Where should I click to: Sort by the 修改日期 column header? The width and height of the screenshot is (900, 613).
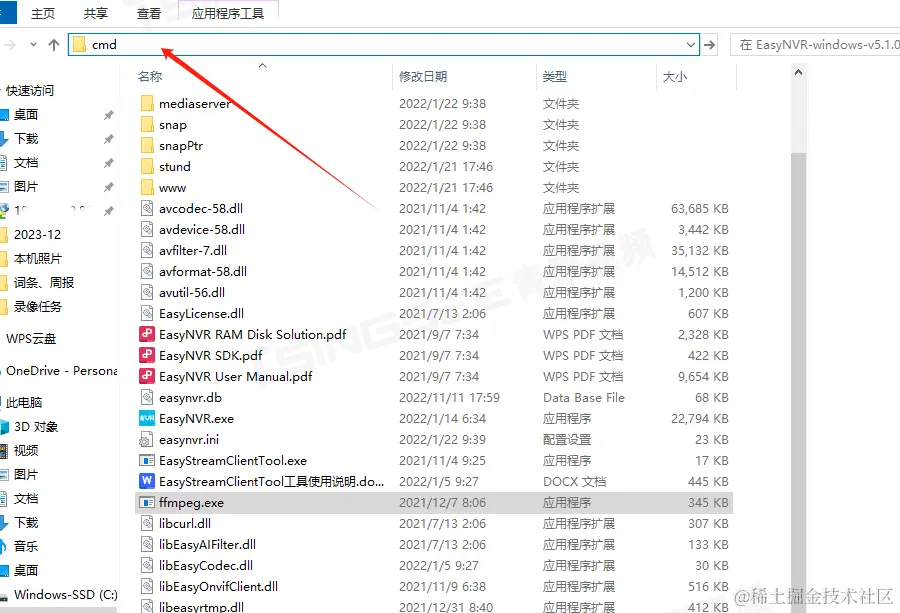coord(423,76)
